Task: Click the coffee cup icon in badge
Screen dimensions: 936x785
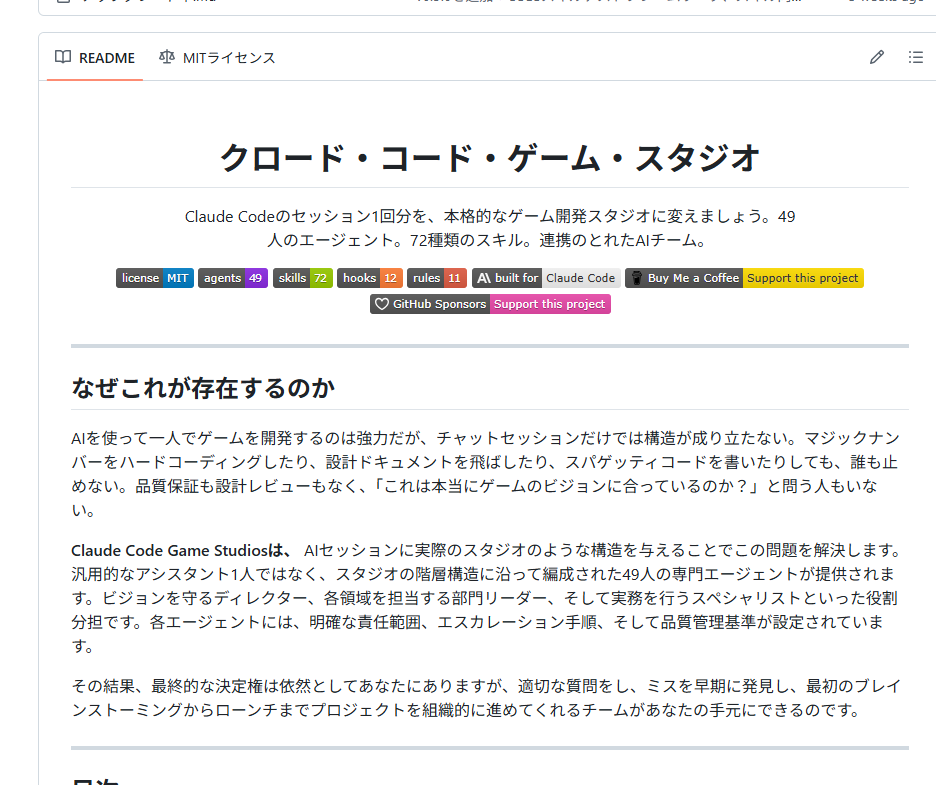Action: pos(636,278)
